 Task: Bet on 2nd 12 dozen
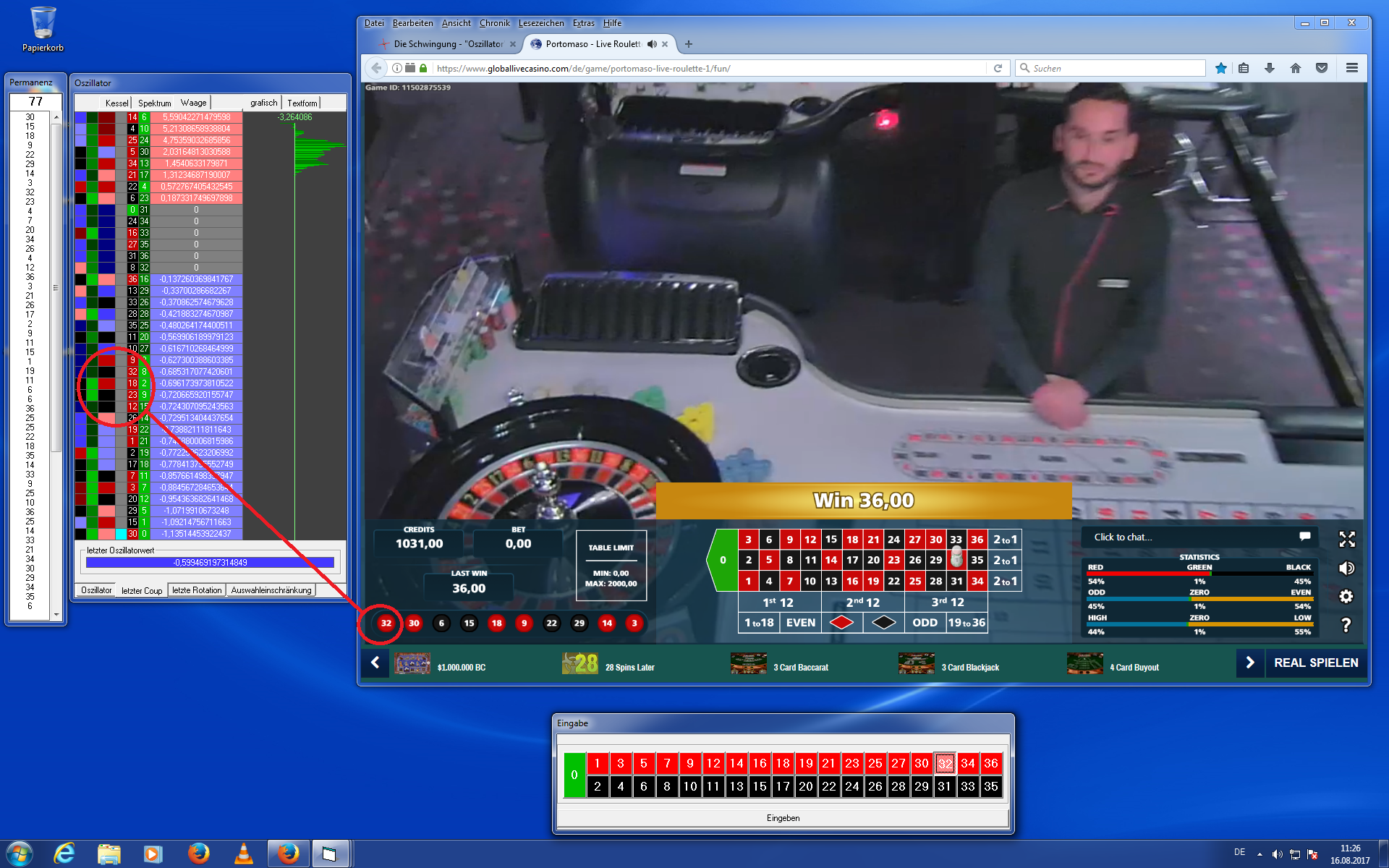click(863, 602)
